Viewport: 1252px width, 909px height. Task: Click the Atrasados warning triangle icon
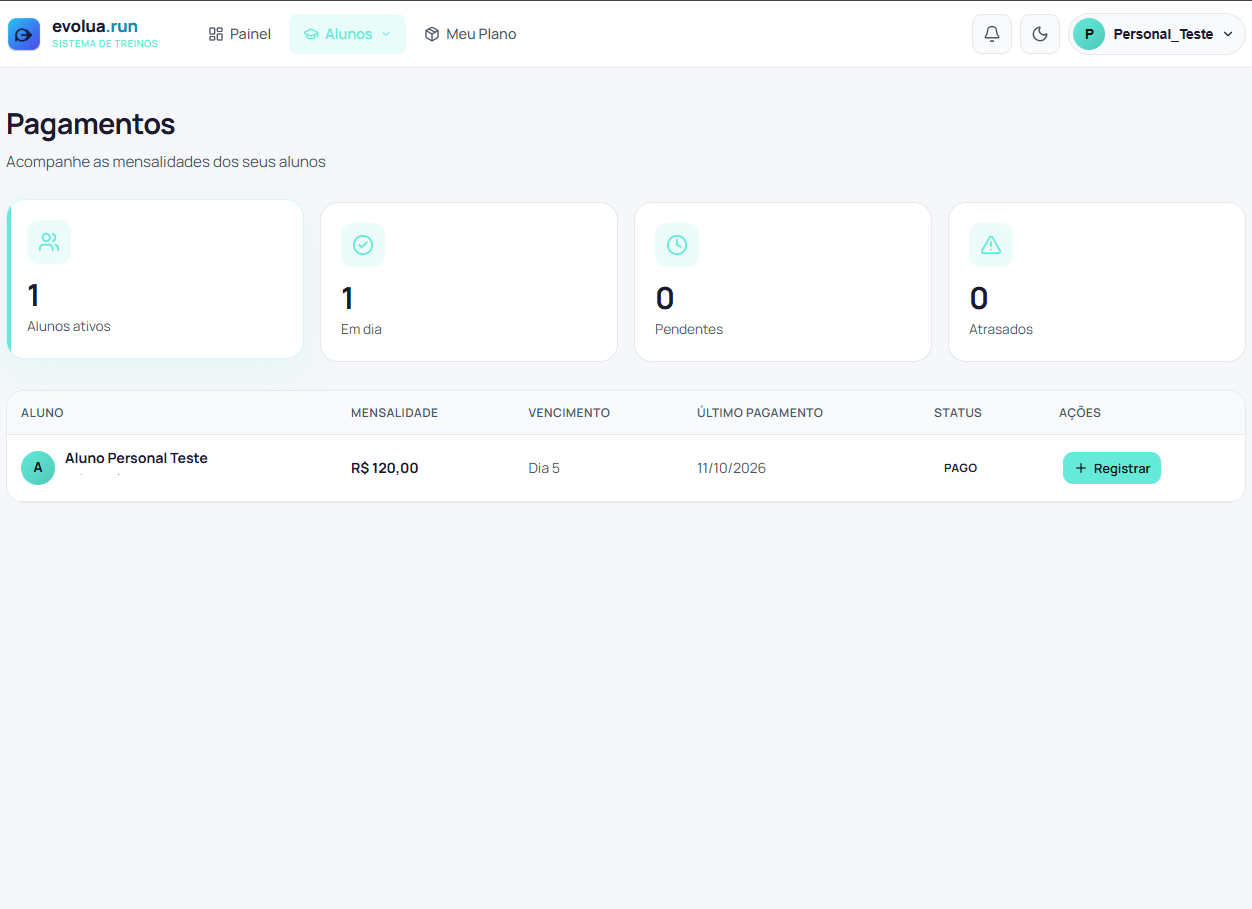pos(991,245)
